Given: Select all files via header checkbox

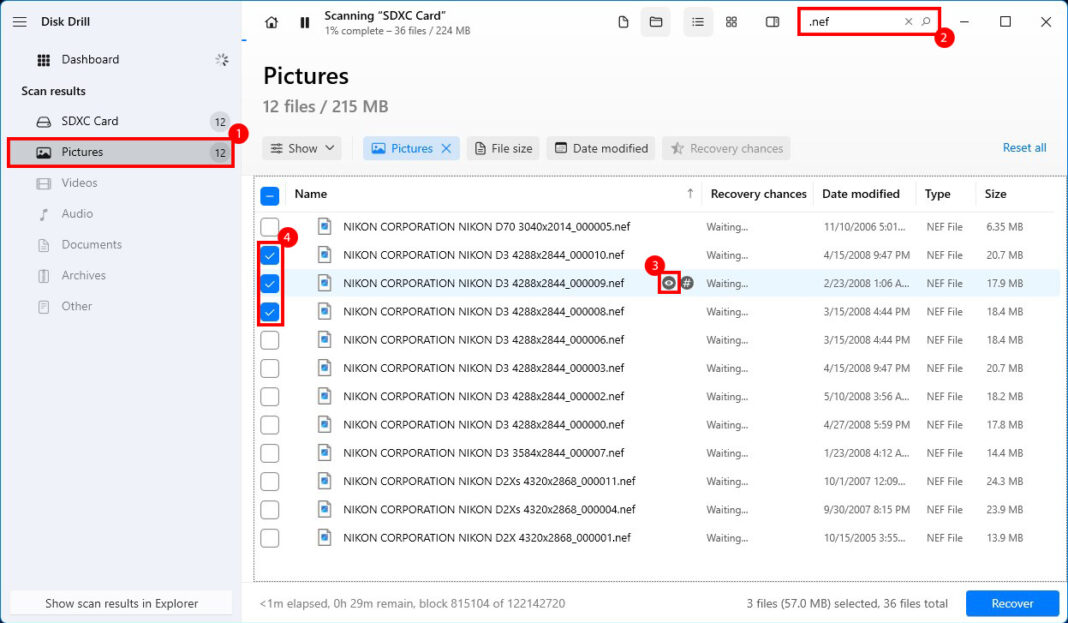Looking at the screenshot, I should pyautogui.click(x=269, y=194).
